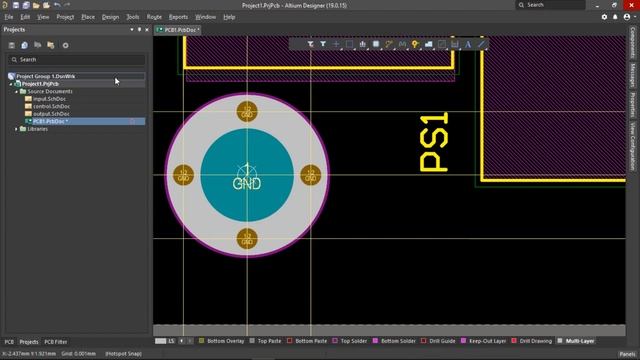Click the Panels button
Viewport: 640px width, 360px height.
[627, 354]
